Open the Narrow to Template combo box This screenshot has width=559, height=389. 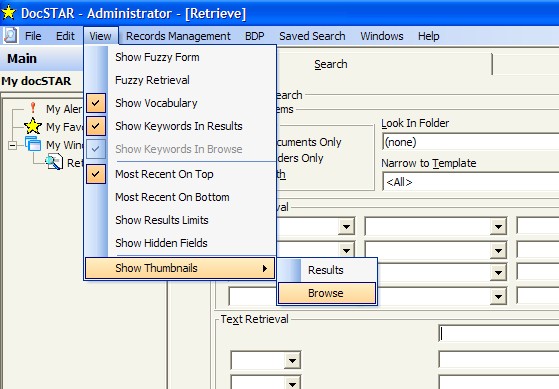pyautogui.click(x=471, y=182)
